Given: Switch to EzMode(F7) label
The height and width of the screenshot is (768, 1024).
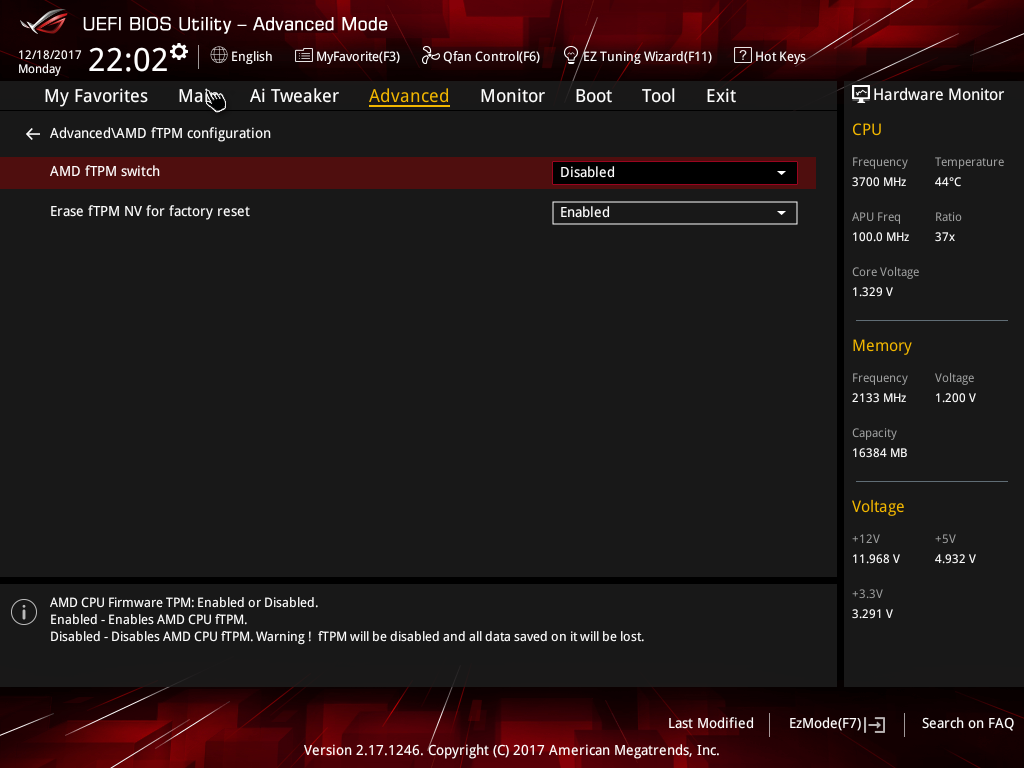Looking at the screenshot, I should (825, 723).
